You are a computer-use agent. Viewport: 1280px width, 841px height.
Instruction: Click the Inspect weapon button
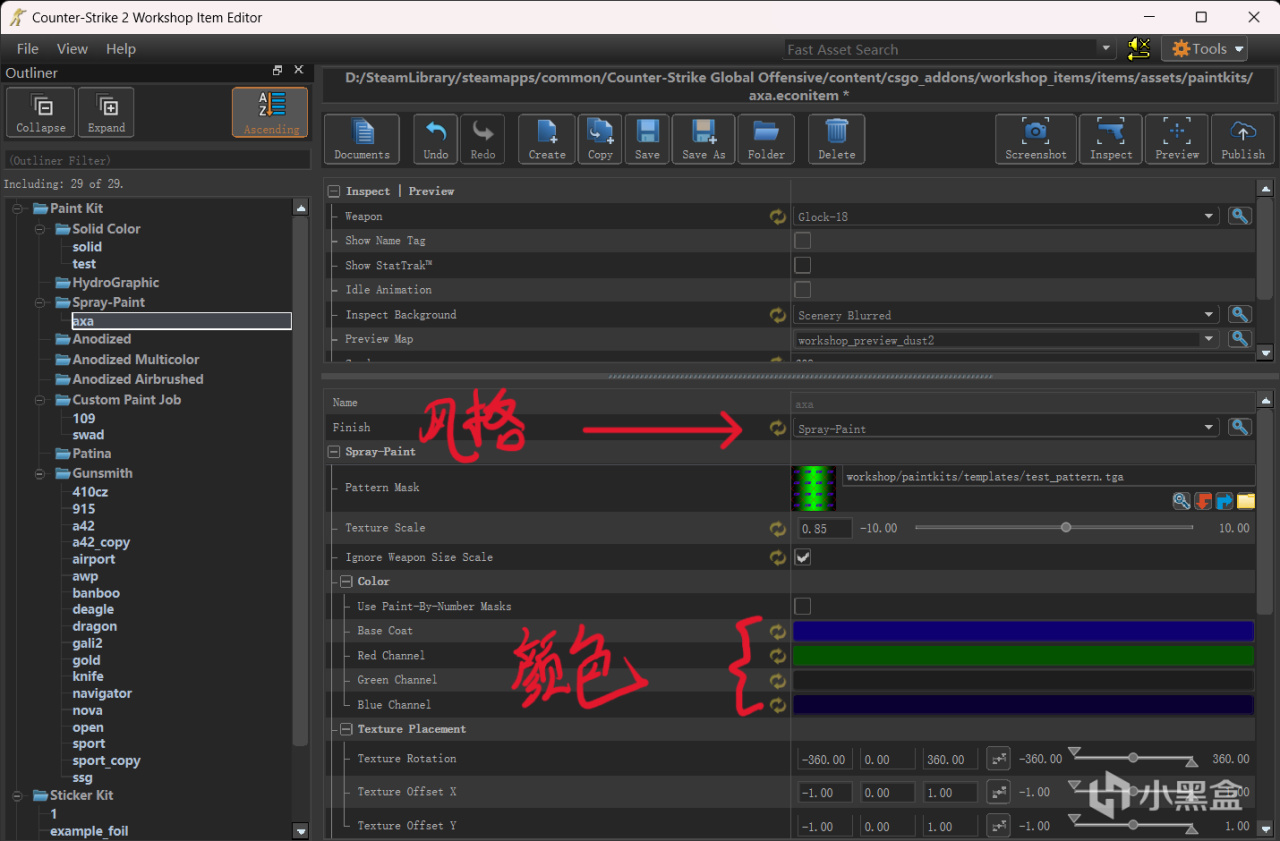[1111, 139]
